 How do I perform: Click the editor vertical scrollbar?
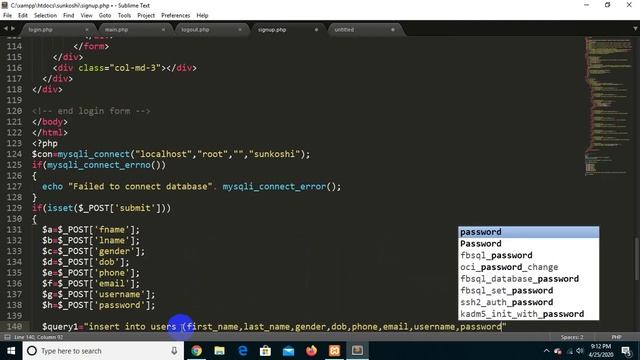(x=636, y=259)
